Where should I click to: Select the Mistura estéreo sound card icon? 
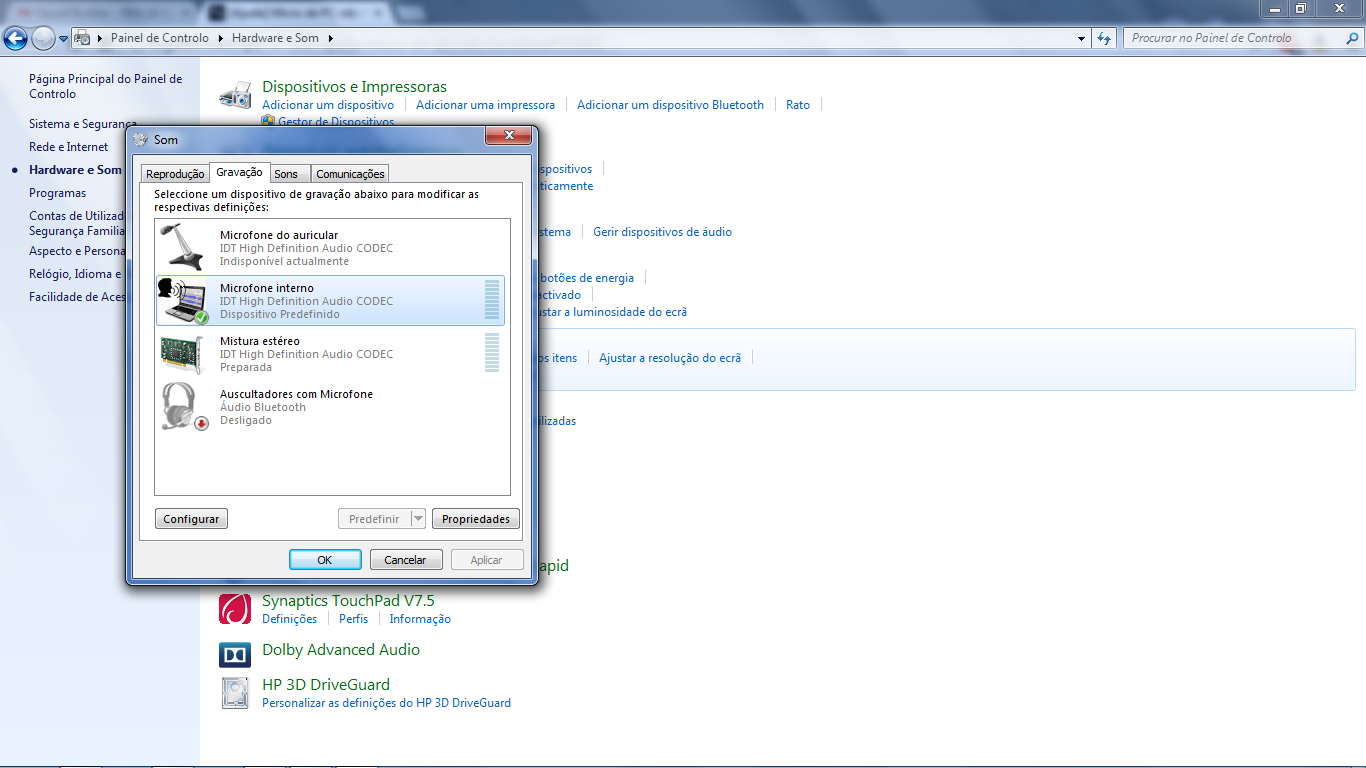pyautogui.click(x=182, y=353)
